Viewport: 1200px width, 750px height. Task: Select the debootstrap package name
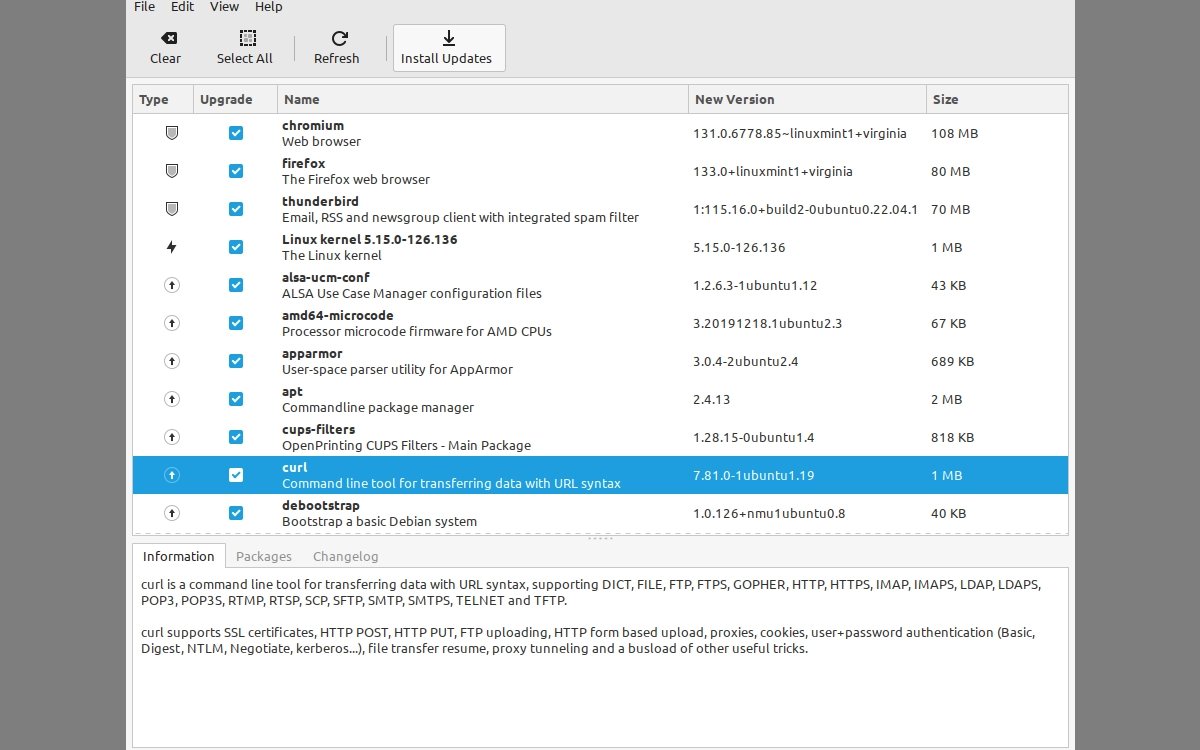321,505
